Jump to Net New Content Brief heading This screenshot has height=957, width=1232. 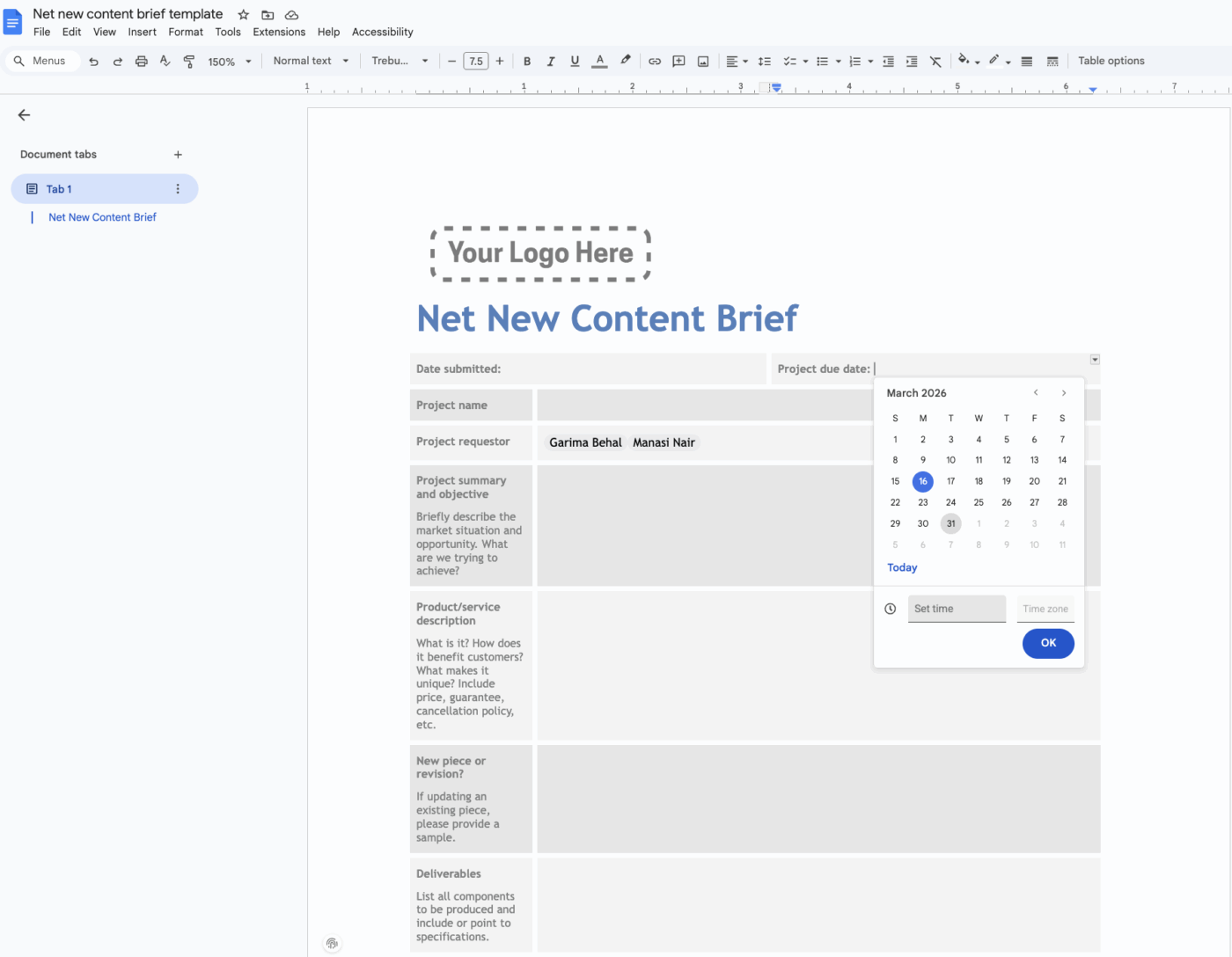pos(102,217)
